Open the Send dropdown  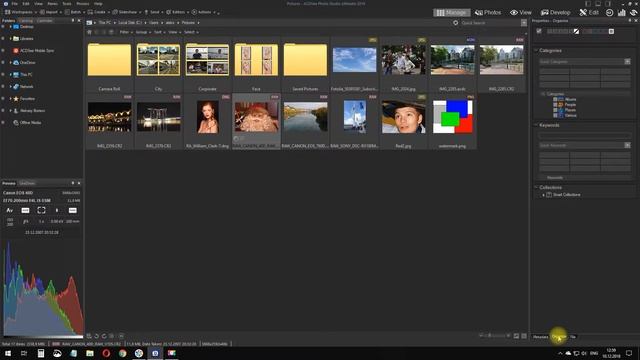coord(153,12)
